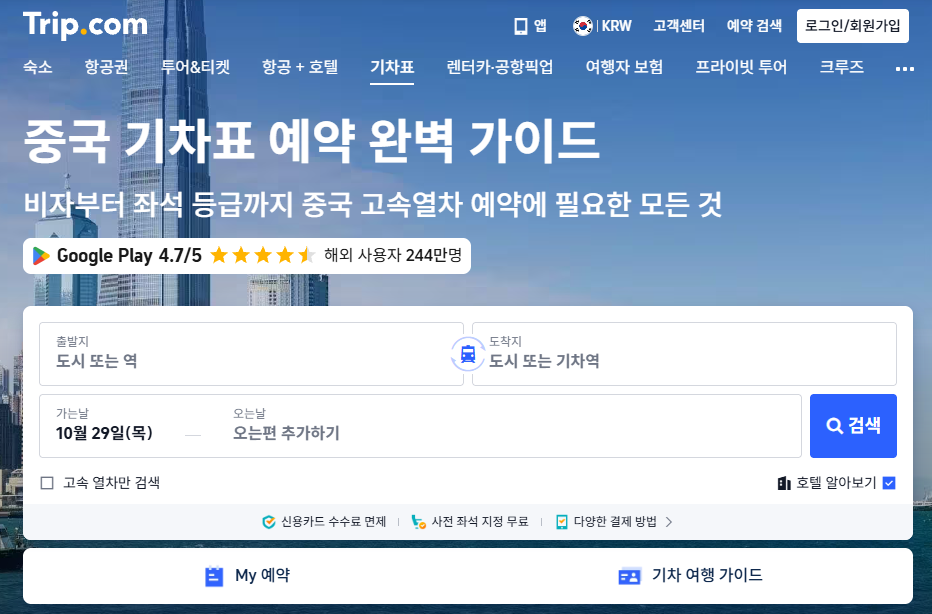
Task: Open the 항공 + 호텔 tab
Action: click(300, 67)
